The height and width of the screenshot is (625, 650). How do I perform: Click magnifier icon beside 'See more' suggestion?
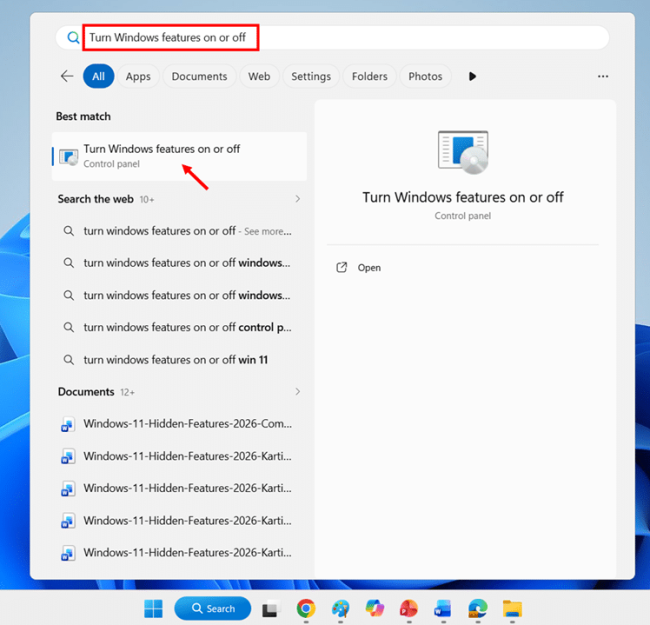(68, 231)
